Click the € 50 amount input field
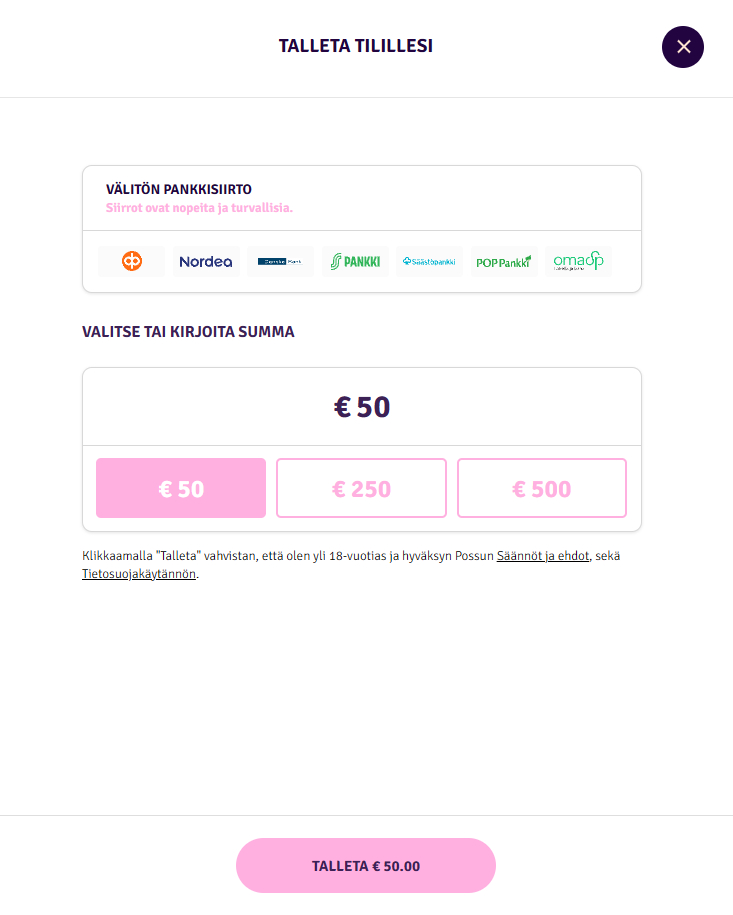Screen dimensions: 733x915 tap(361, 407)
